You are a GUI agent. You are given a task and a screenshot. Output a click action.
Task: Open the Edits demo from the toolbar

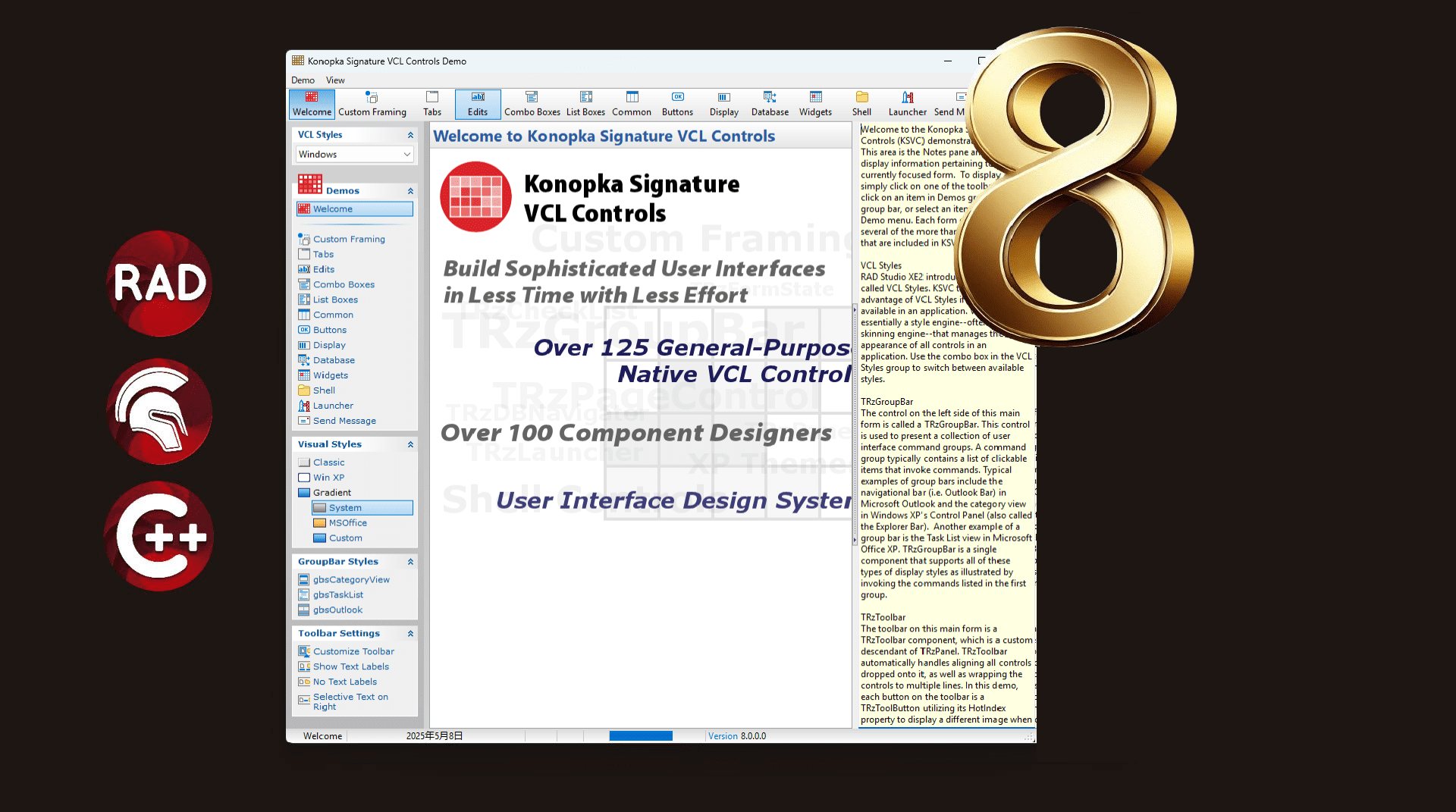[x=478, y=104]
